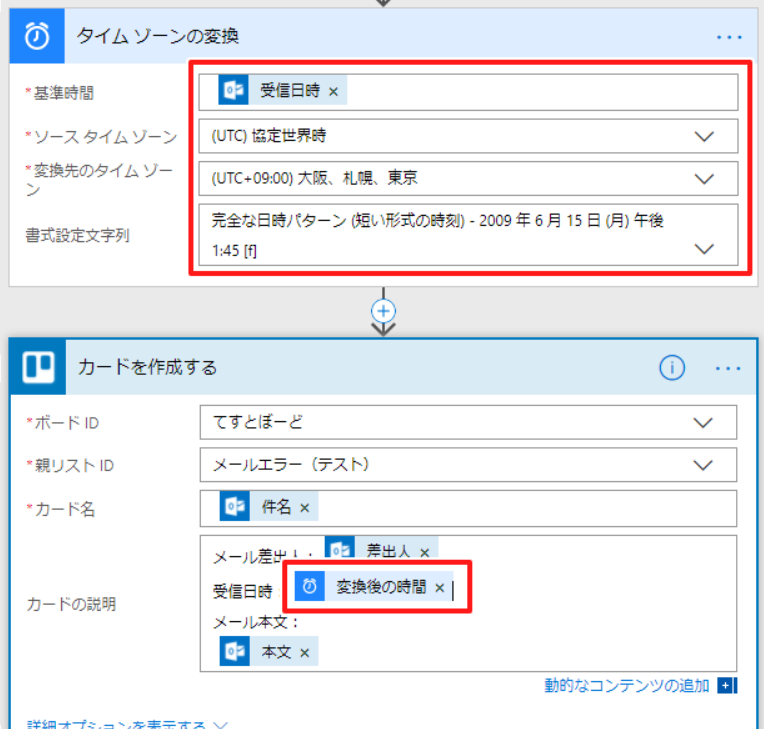This screenshot has width=764, height=729.
Task: Remove the 差出人 token with its x
Action: pos(425,553)
